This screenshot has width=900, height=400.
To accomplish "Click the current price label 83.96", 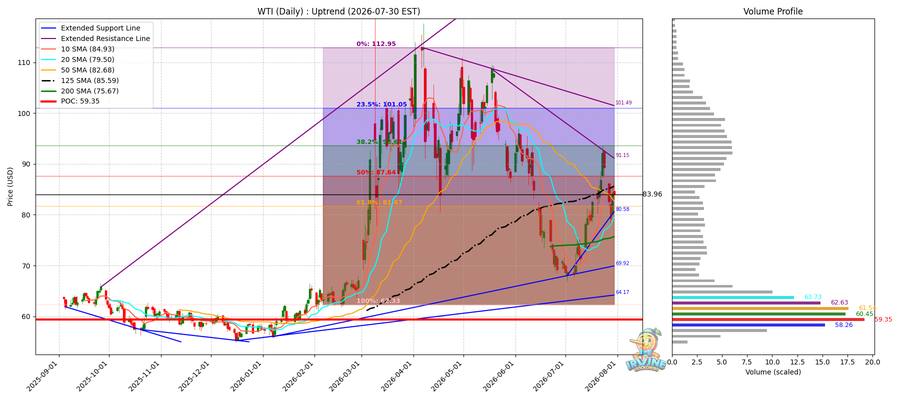I will pos(652,195).
